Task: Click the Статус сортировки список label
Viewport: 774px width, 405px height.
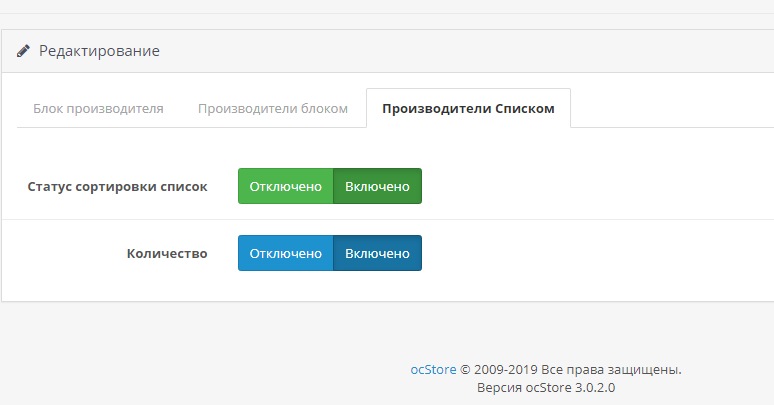Action: 117,187
